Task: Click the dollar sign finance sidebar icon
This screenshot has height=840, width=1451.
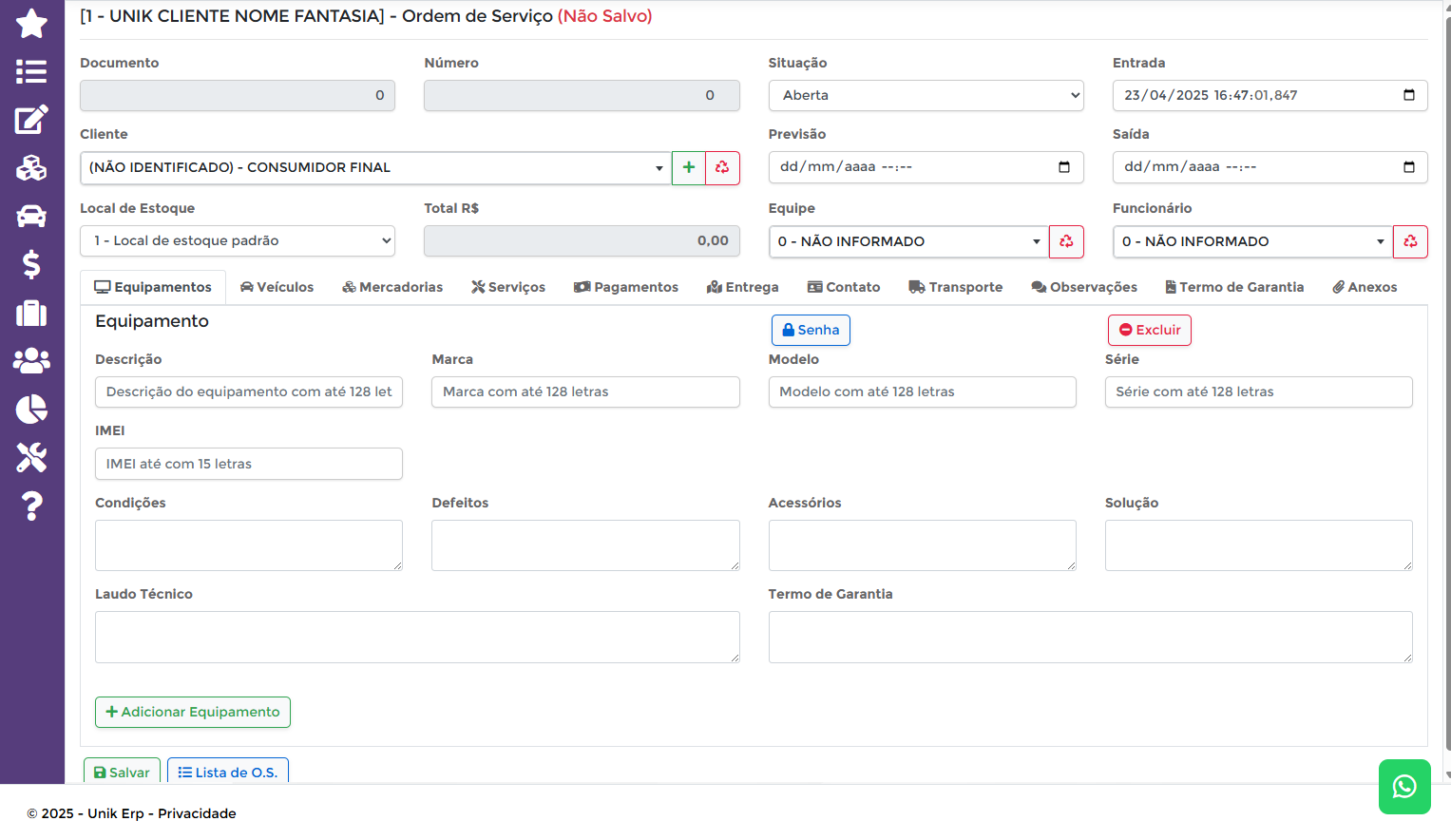Action: [31, 264]
